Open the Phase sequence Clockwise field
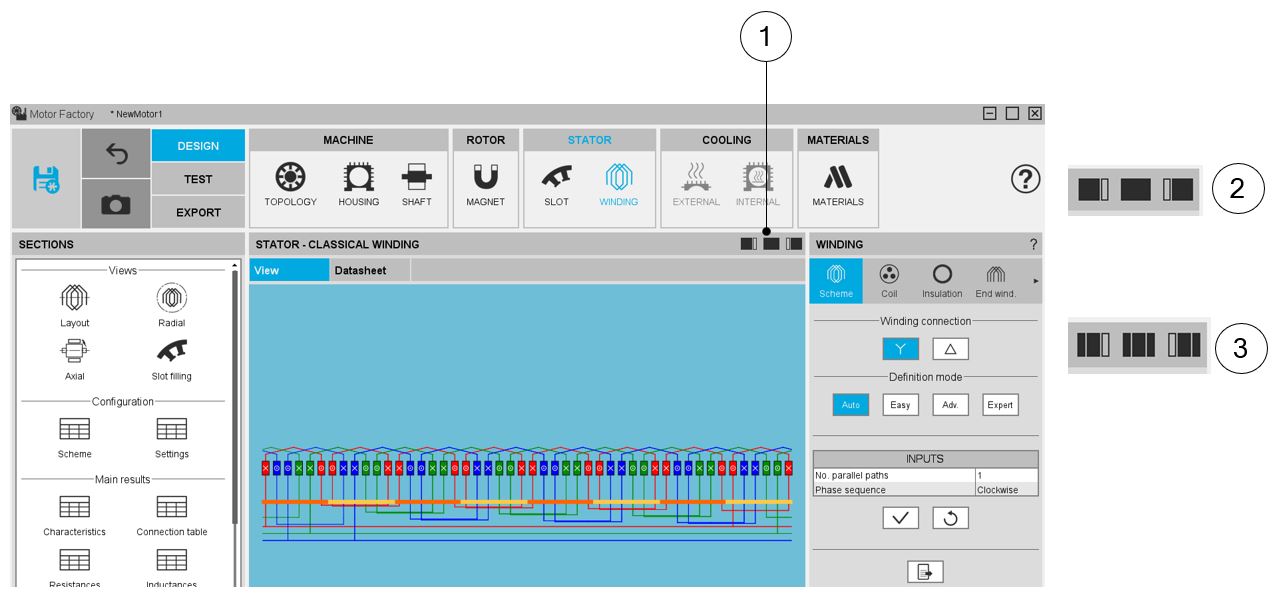Screen dimensions: 1285x599 tap(1006, 490)
